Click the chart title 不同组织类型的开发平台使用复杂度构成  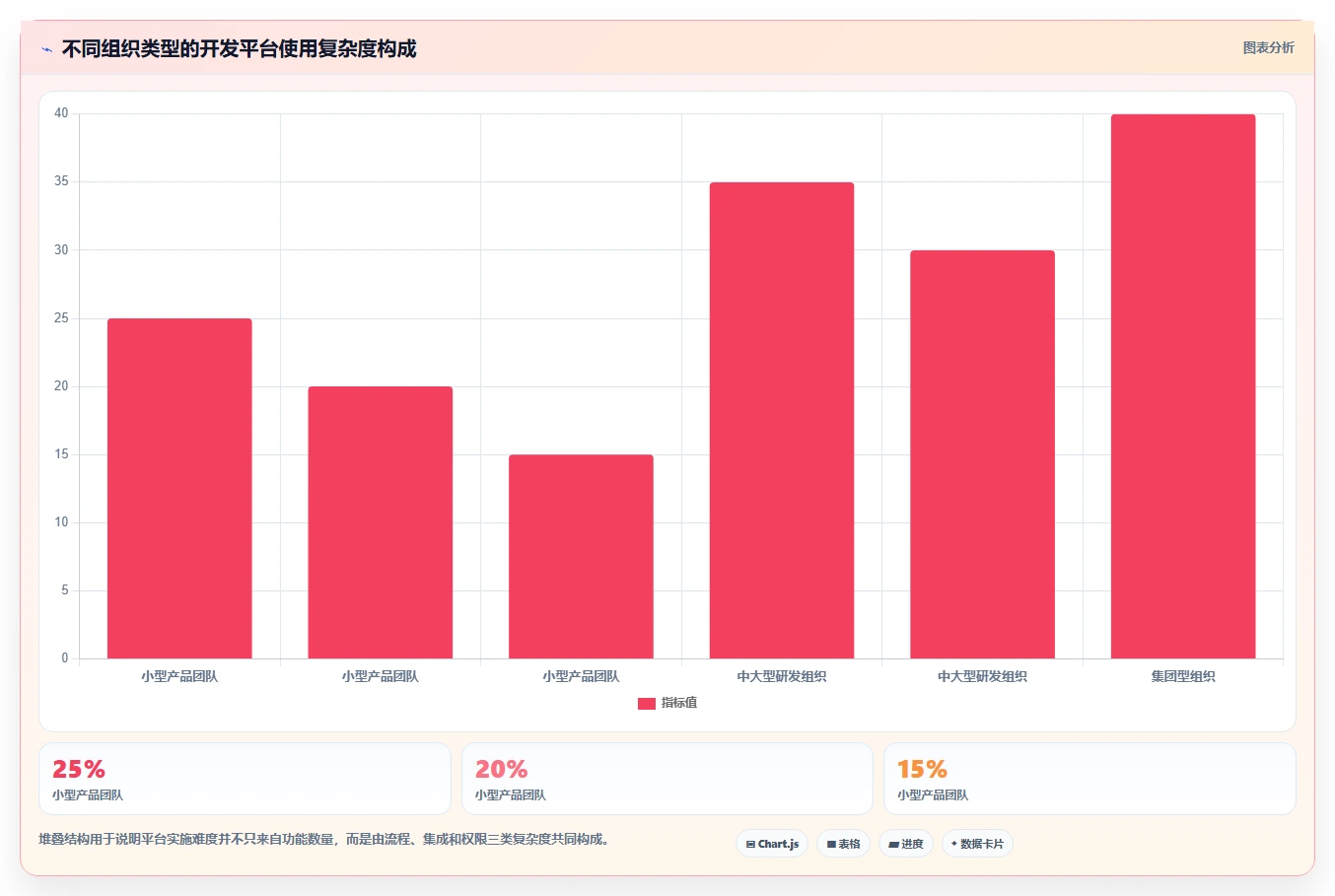(x=240, y=48)
